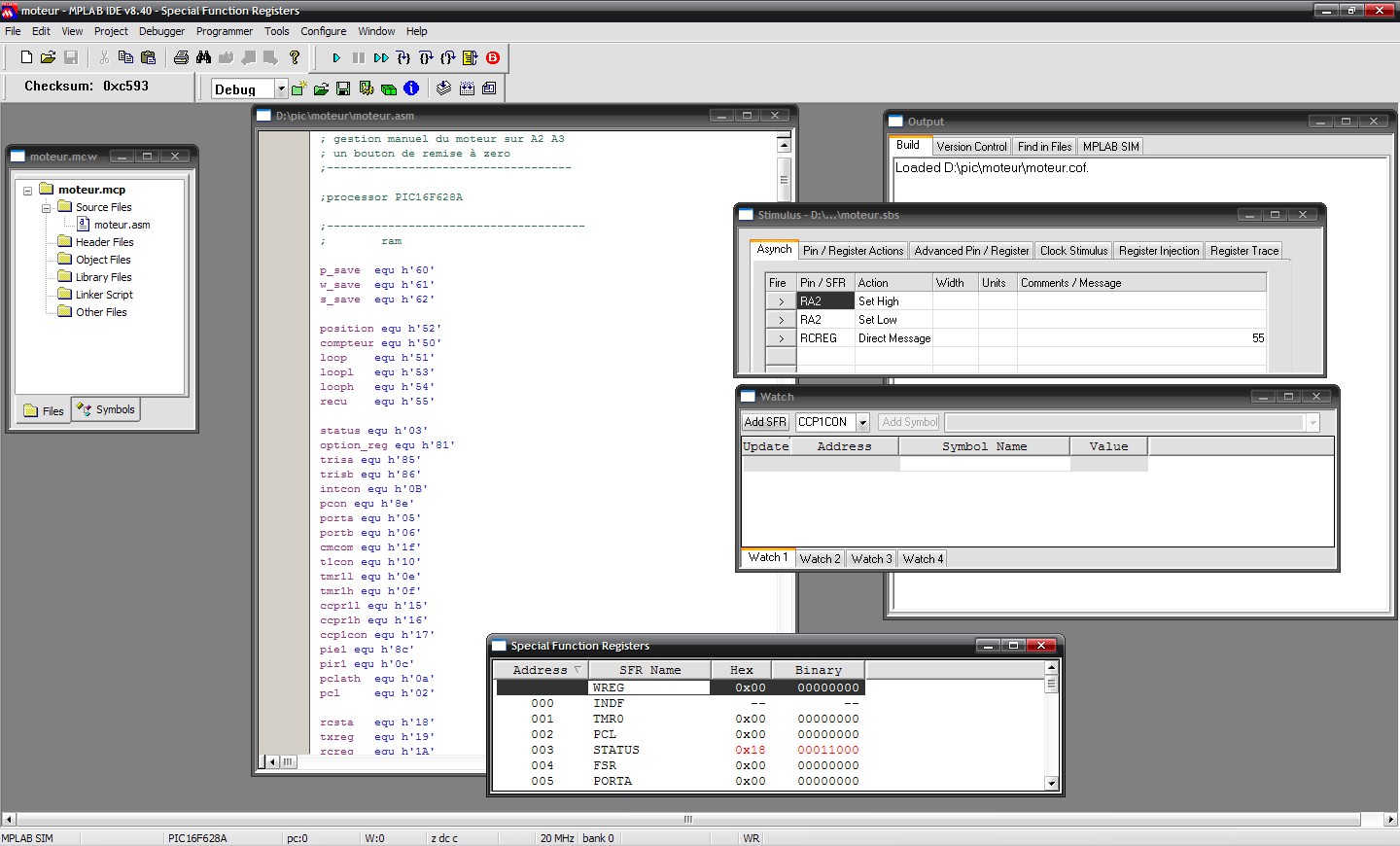Collapse the moteur.mcp tree node
Image resolution: width=1400 pixels, height=846 pixels.
(28, 191)
